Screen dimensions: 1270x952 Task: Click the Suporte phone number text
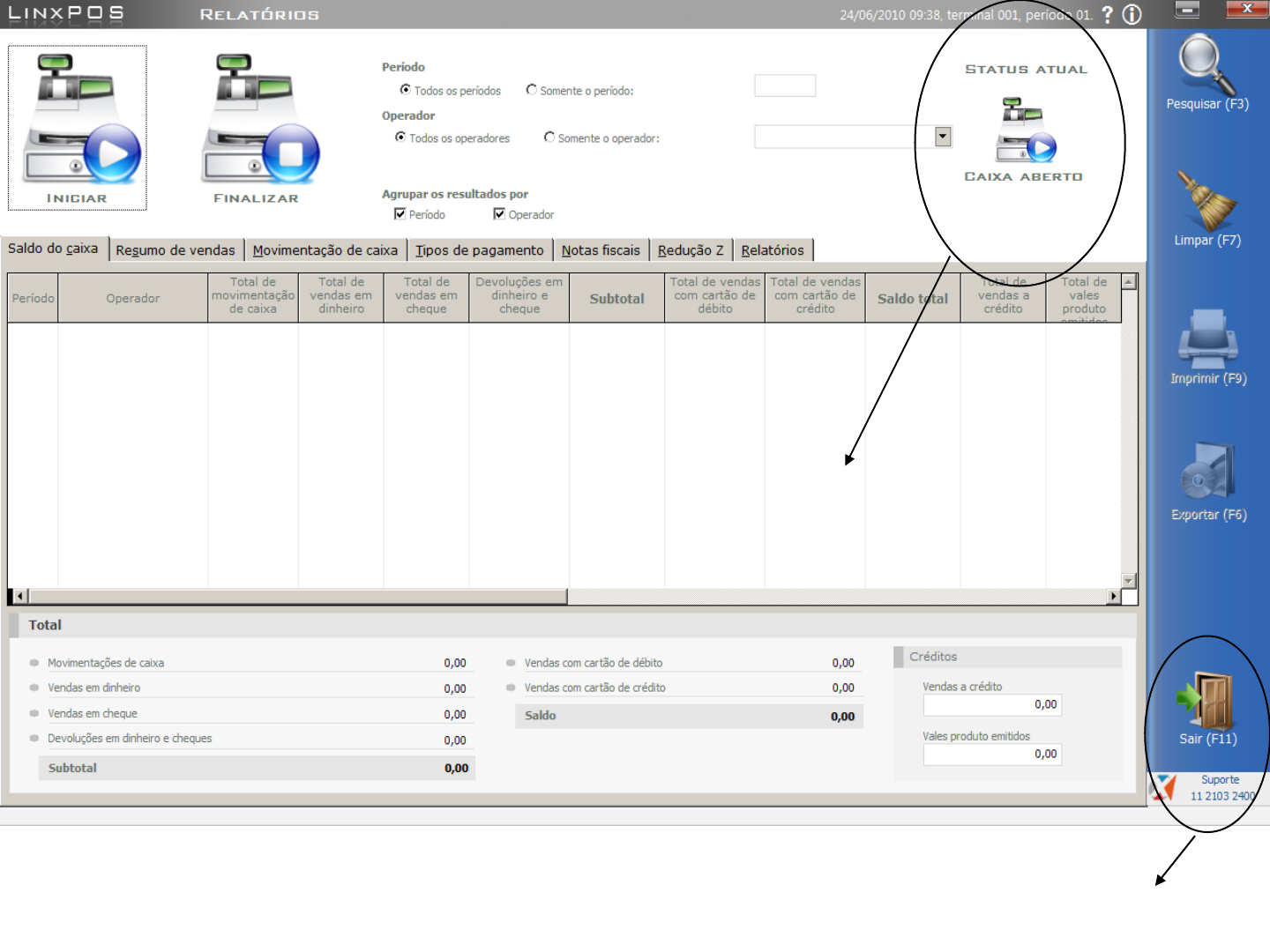[1222, 796]
